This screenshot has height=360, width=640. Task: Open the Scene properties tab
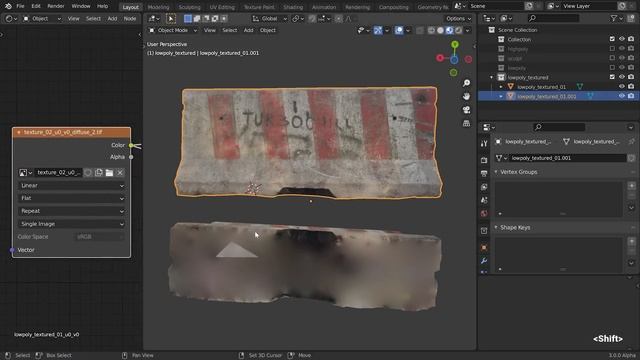pyautogui.click(x=484, y=200)
